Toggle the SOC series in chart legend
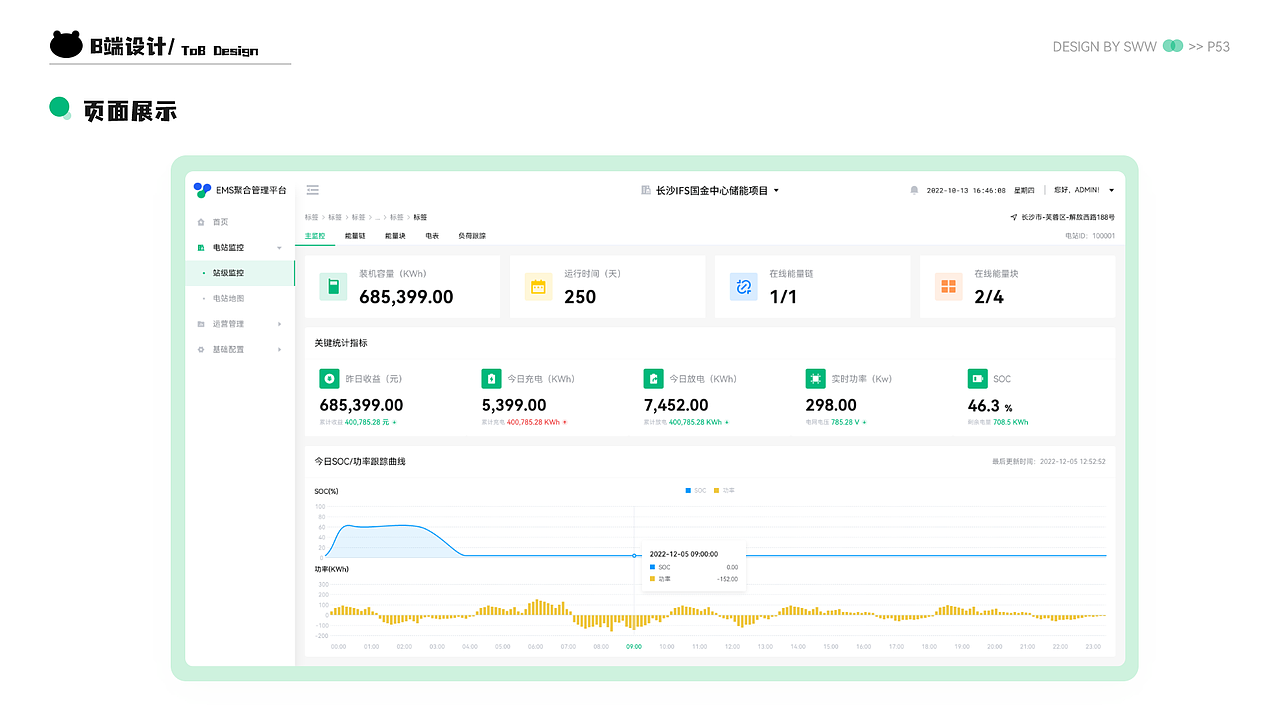 pos(696,491)
